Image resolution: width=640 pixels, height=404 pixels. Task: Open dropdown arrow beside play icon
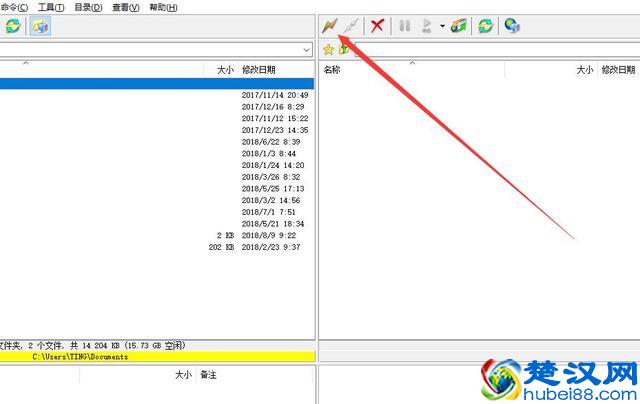pyautogui.click(x=441, y=26)
